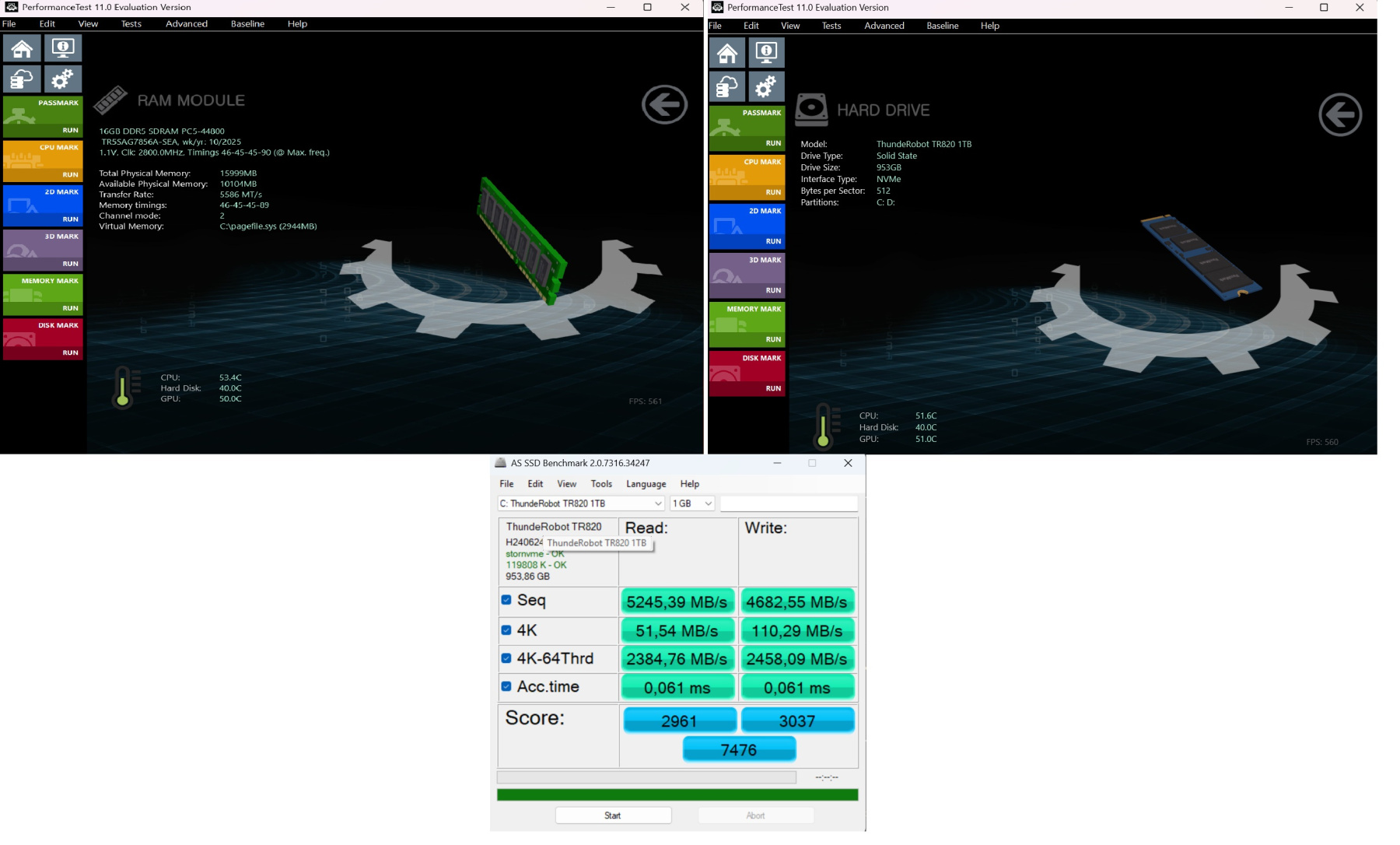Uncheck the Seq test checkbox
The height and width of the screenshot is (845, 1400).
[506, 600]
